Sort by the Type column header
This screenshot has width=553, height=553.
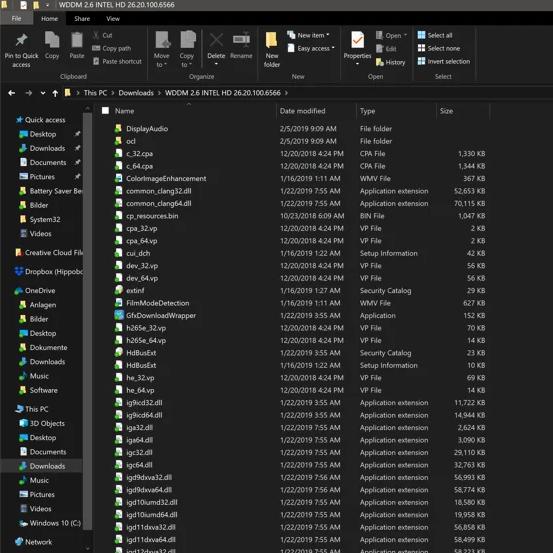[x=367, y=111]
